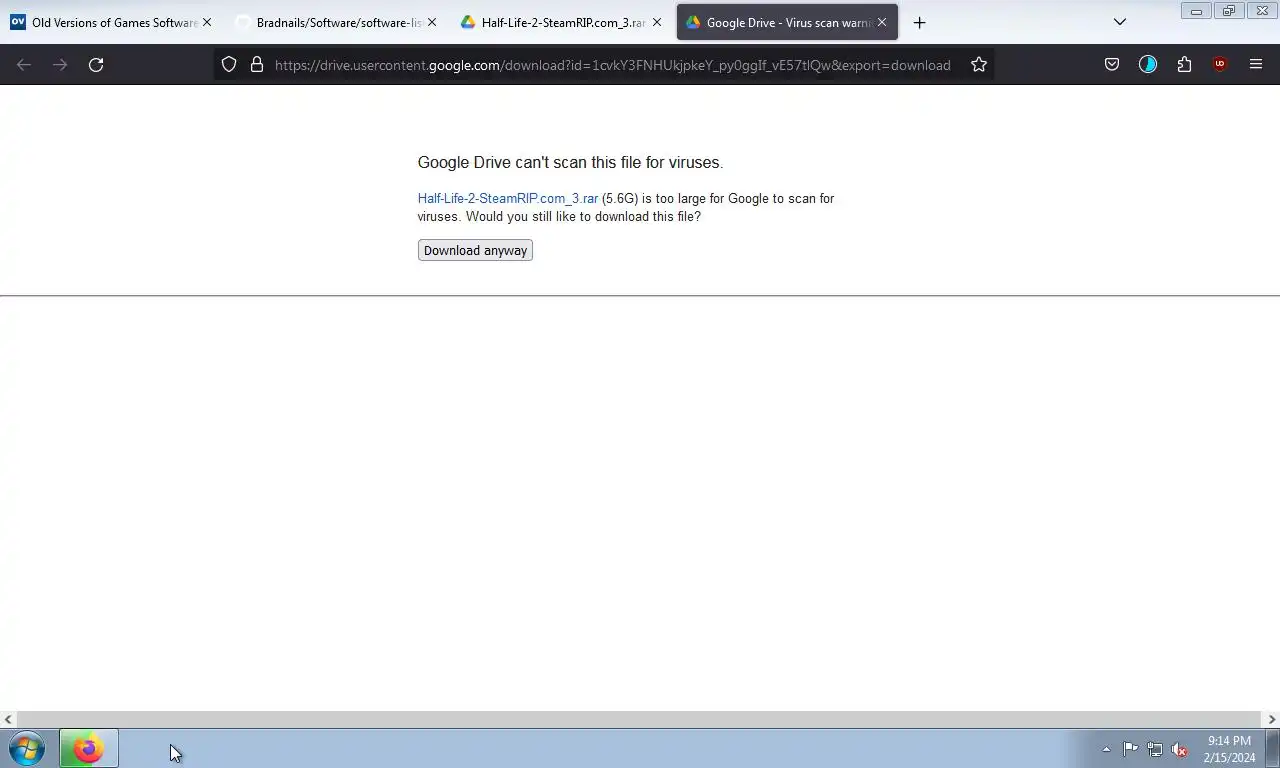Click the Download anyway button
Image resolution: width=1280 pixels, height=768 pixels.
click(475, 250)
